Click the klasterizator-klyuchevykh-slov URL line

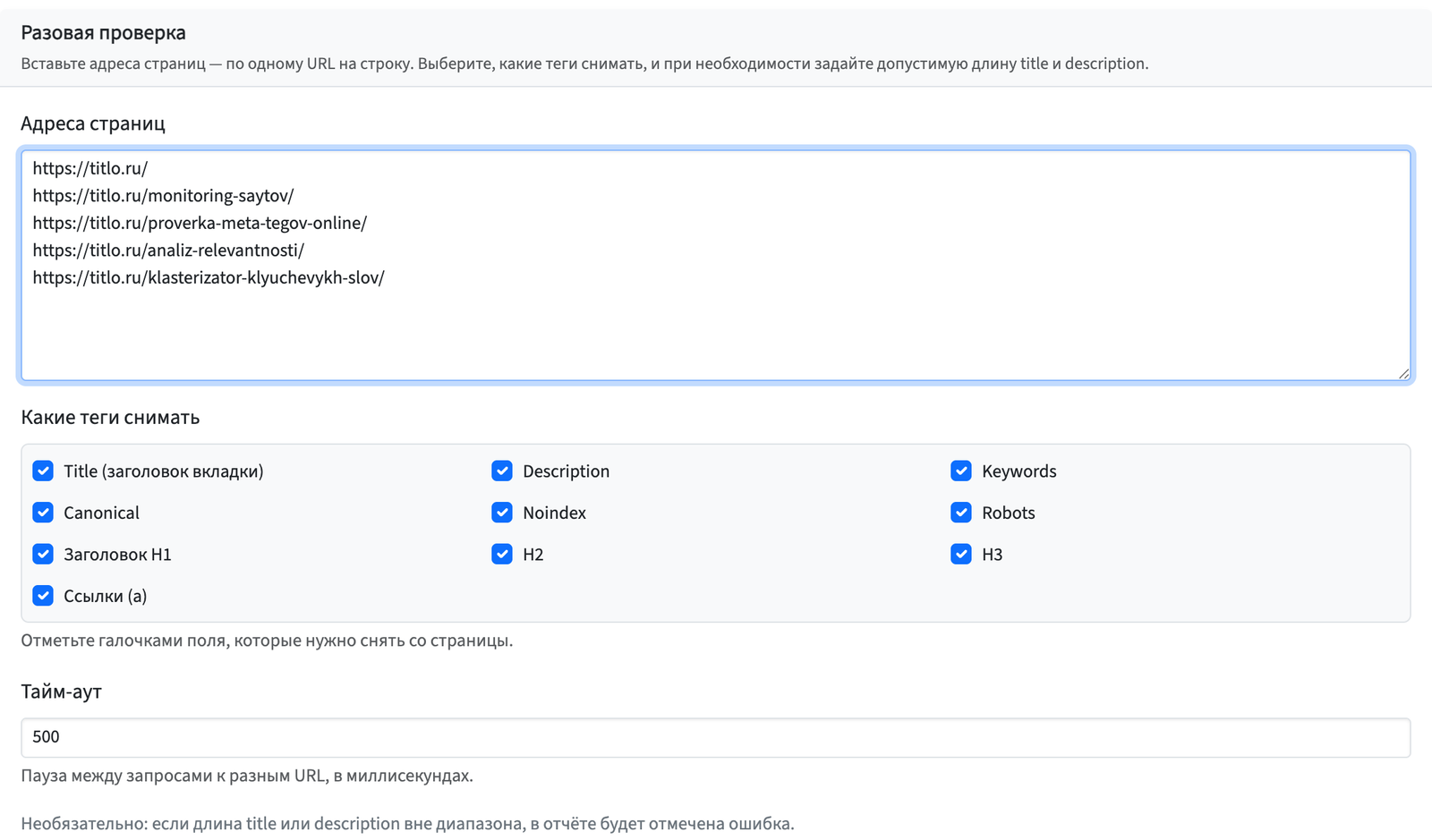coord(209,277)
